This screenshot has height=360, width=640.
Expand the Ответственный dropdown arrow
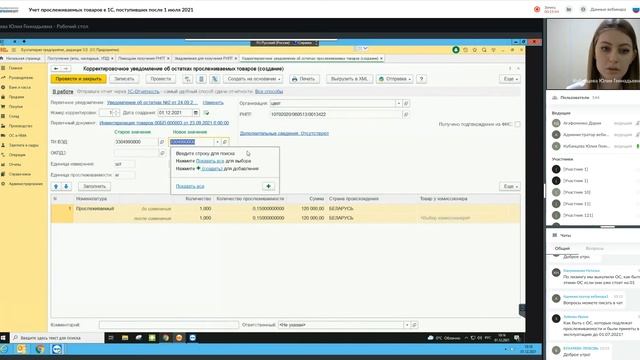click(x=407, y=325)
